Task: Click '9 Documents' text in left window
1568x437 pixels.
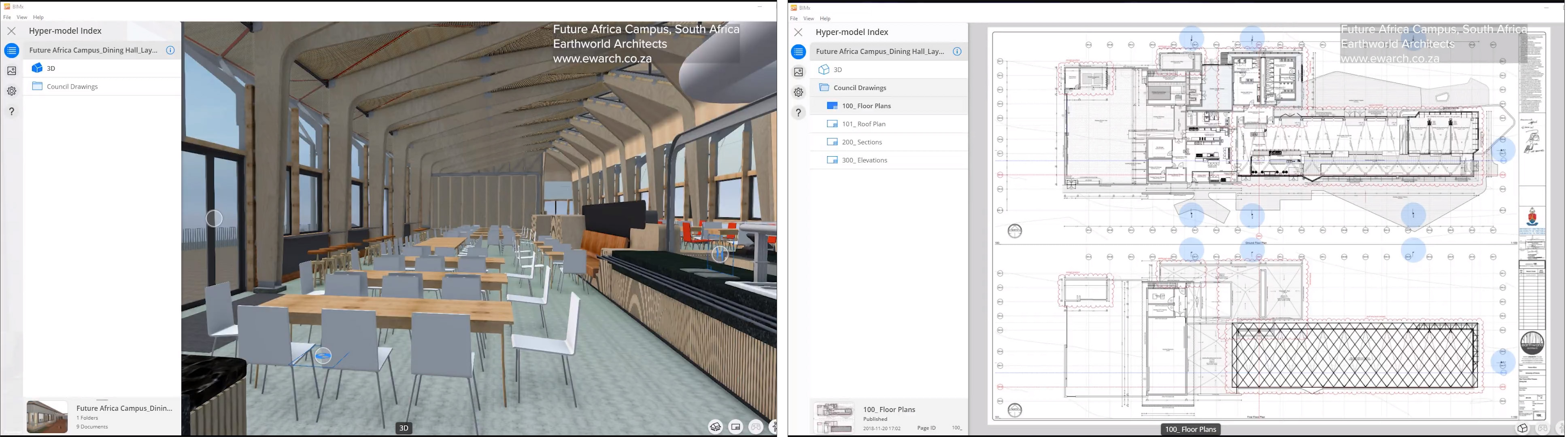Action: tap(92, 427)
